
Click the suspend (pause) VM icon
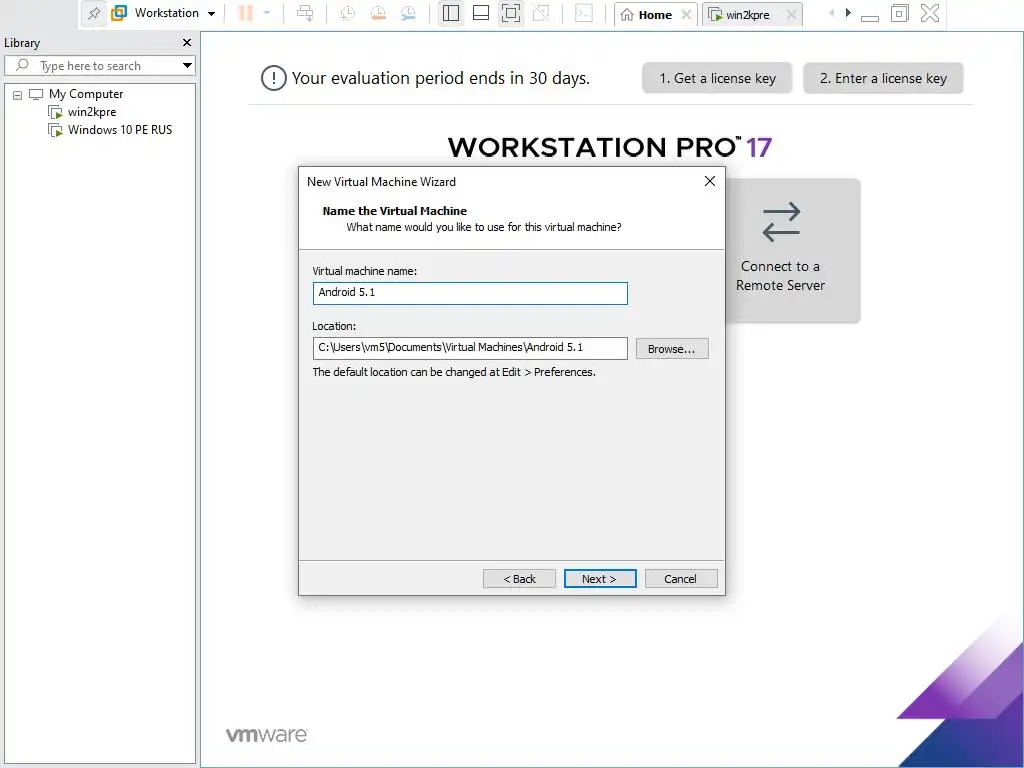click(246, 13)
